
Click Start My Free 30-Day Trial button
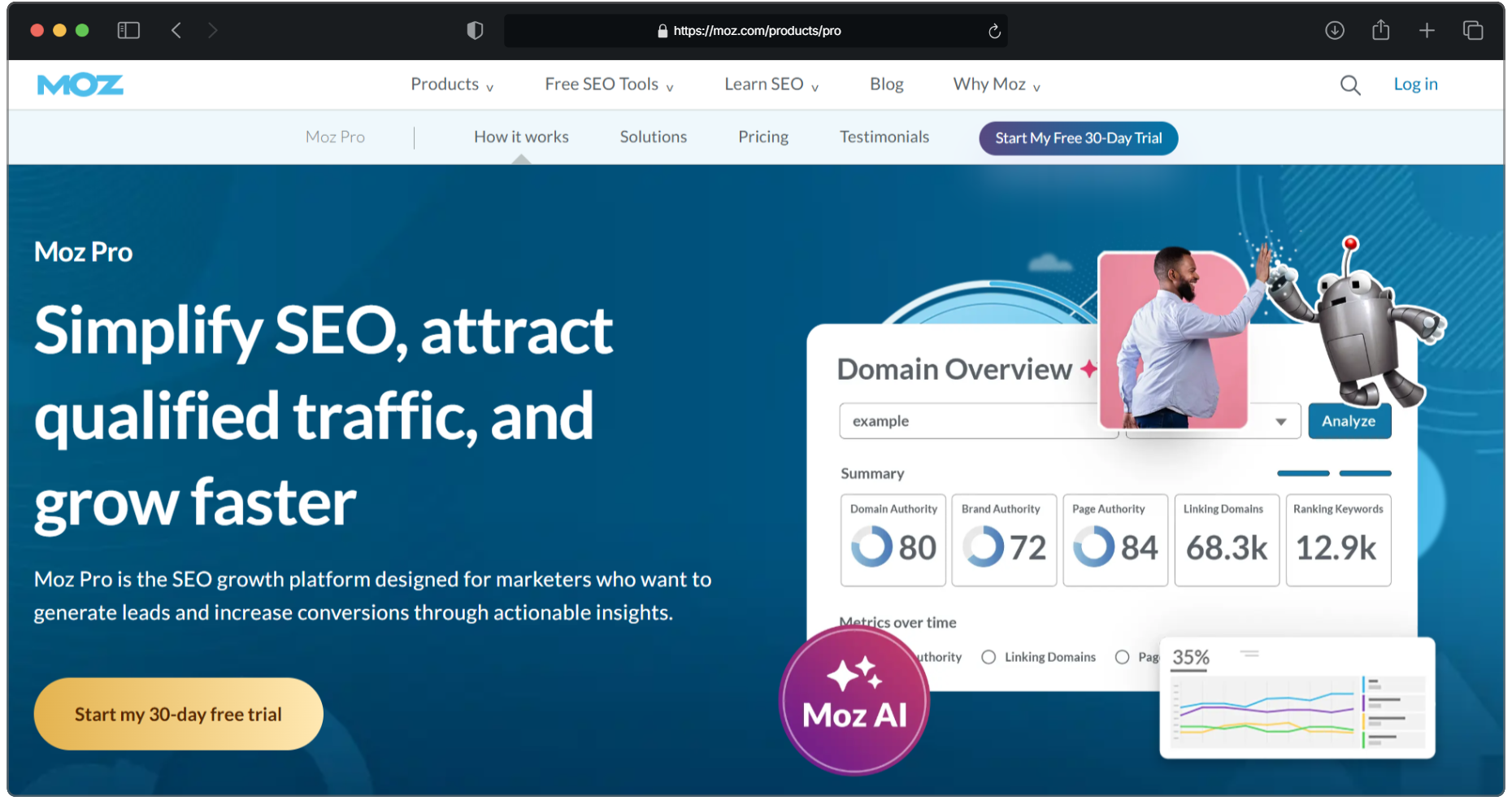click(1079, 138)
